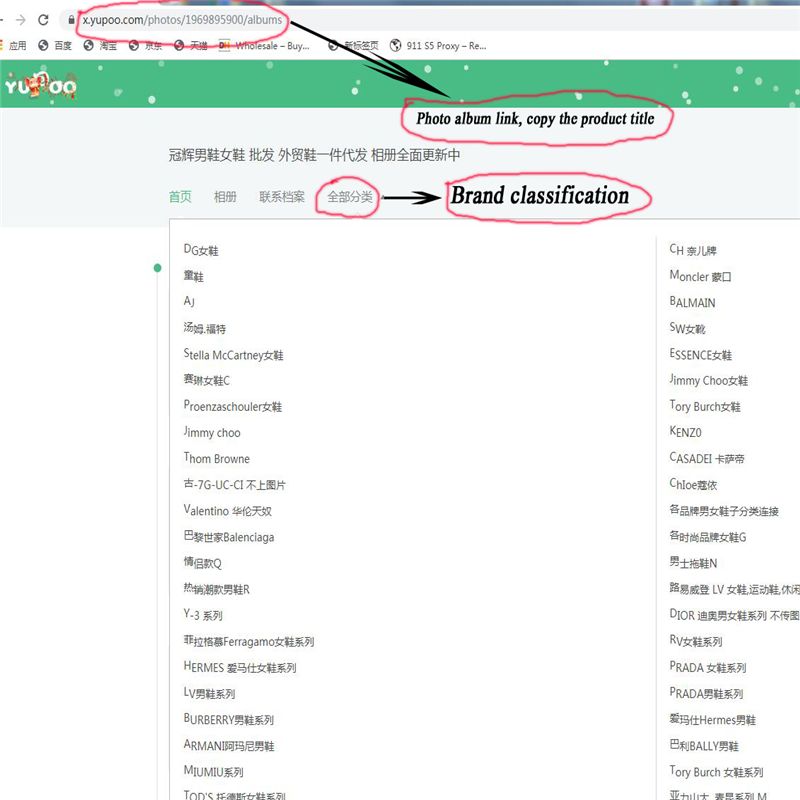The width and height of the screenshot is (800, 800).
Task: Choose the SW女靴 category
Action: click(x=687, y=328)
